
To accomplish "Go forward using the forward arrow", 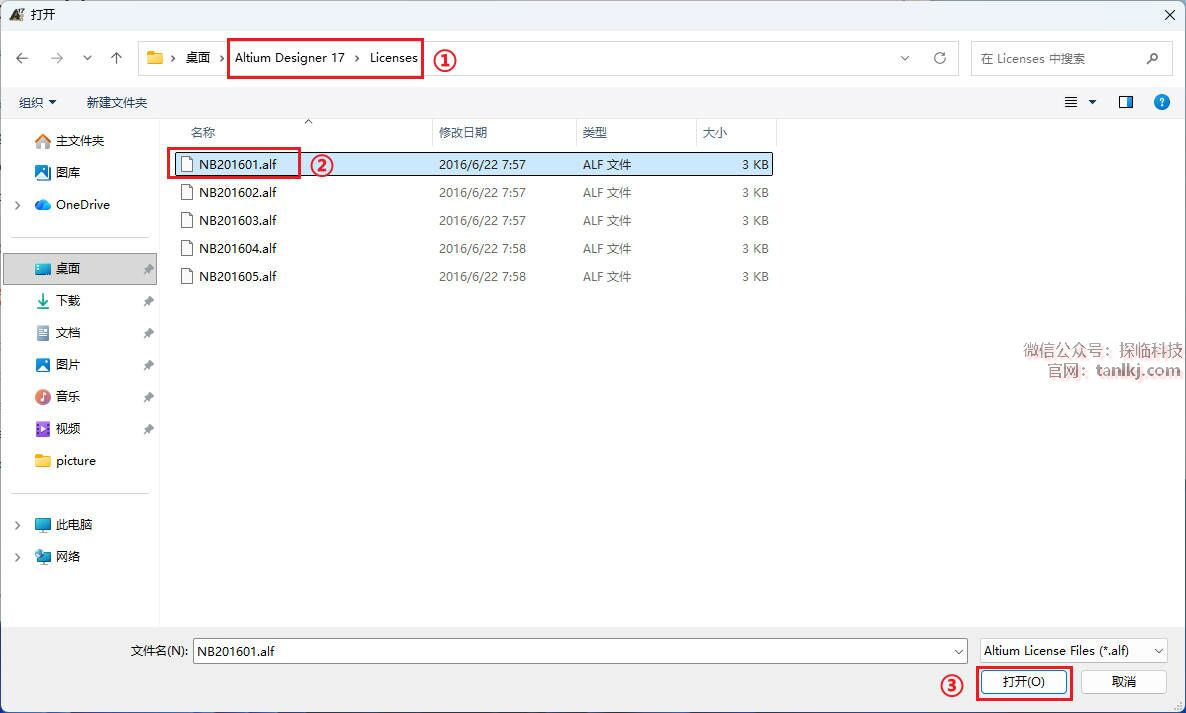I will point(57,58).
